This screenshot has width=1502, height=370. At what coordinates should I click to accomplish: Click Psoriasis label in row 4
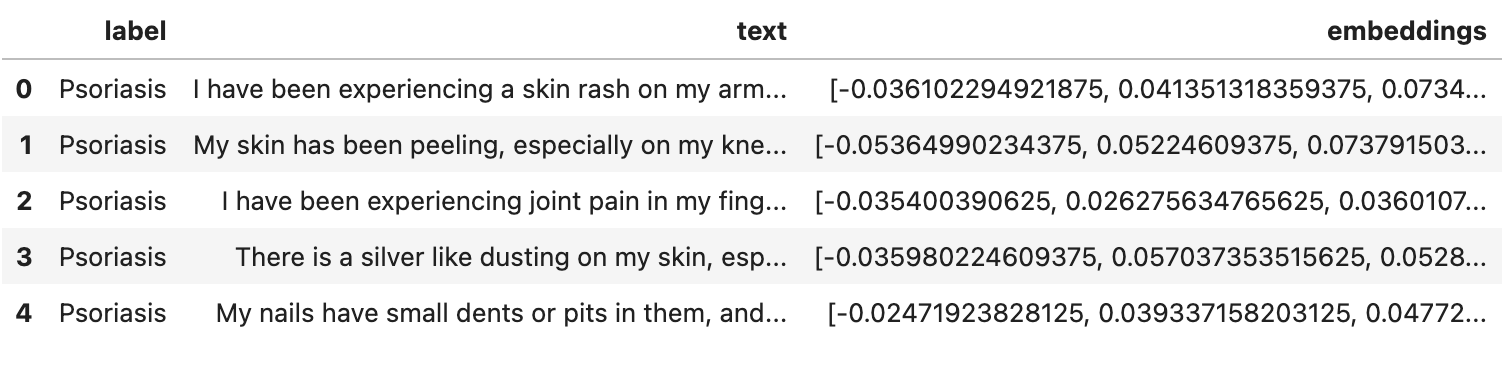pos(112,313)
